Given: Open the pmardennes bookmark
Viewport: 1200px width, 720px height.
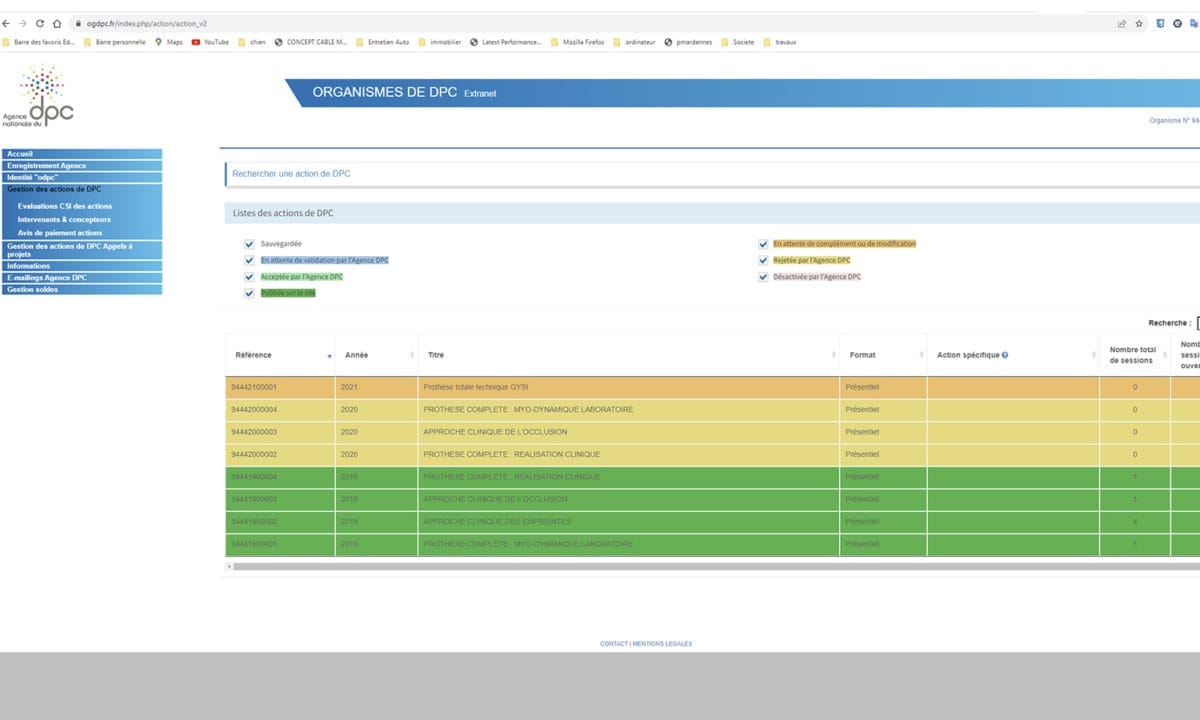Looking at the screenshot, I should coord(688,42).
